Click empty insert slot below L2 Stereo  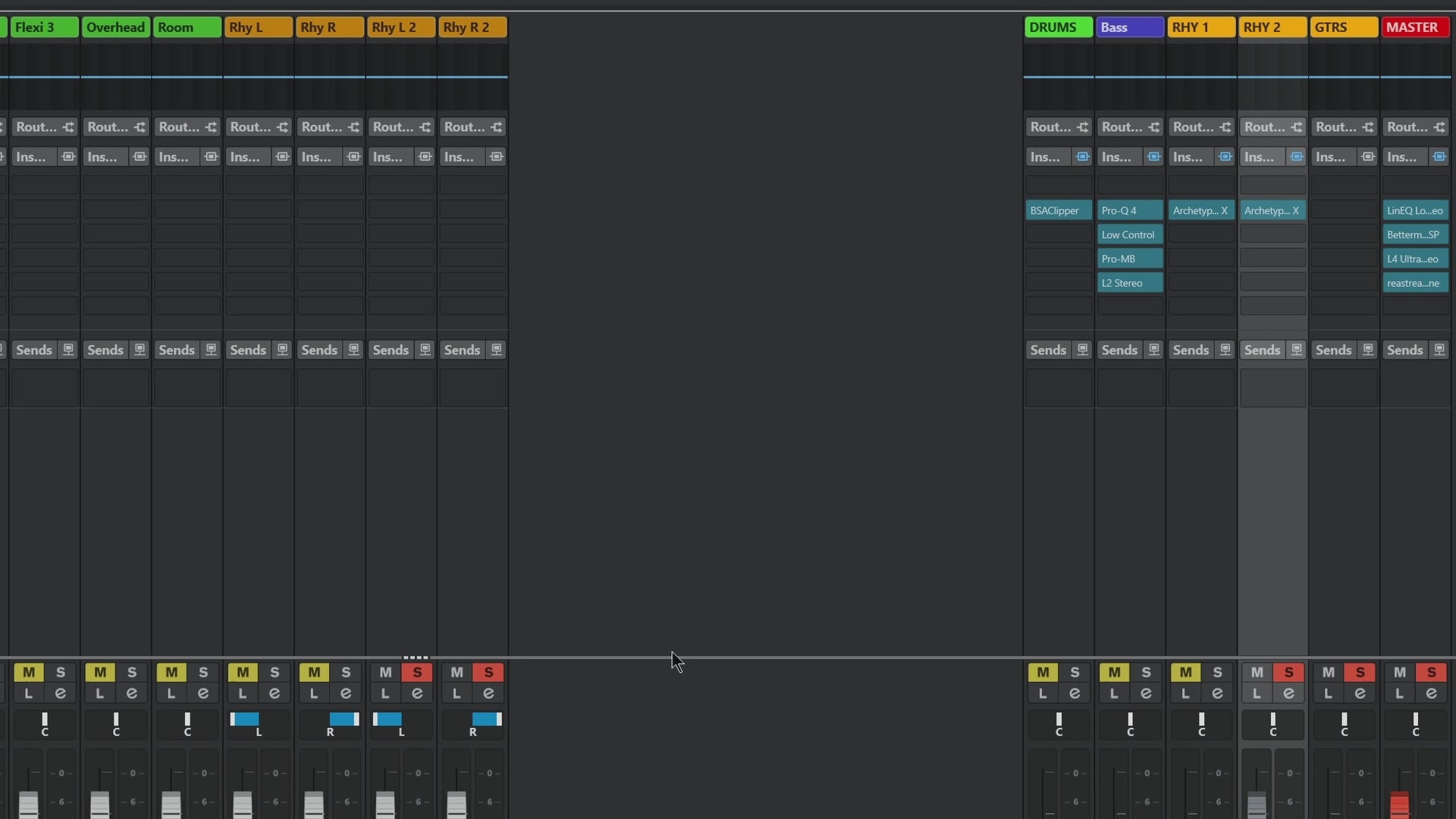pos(1129,306)
